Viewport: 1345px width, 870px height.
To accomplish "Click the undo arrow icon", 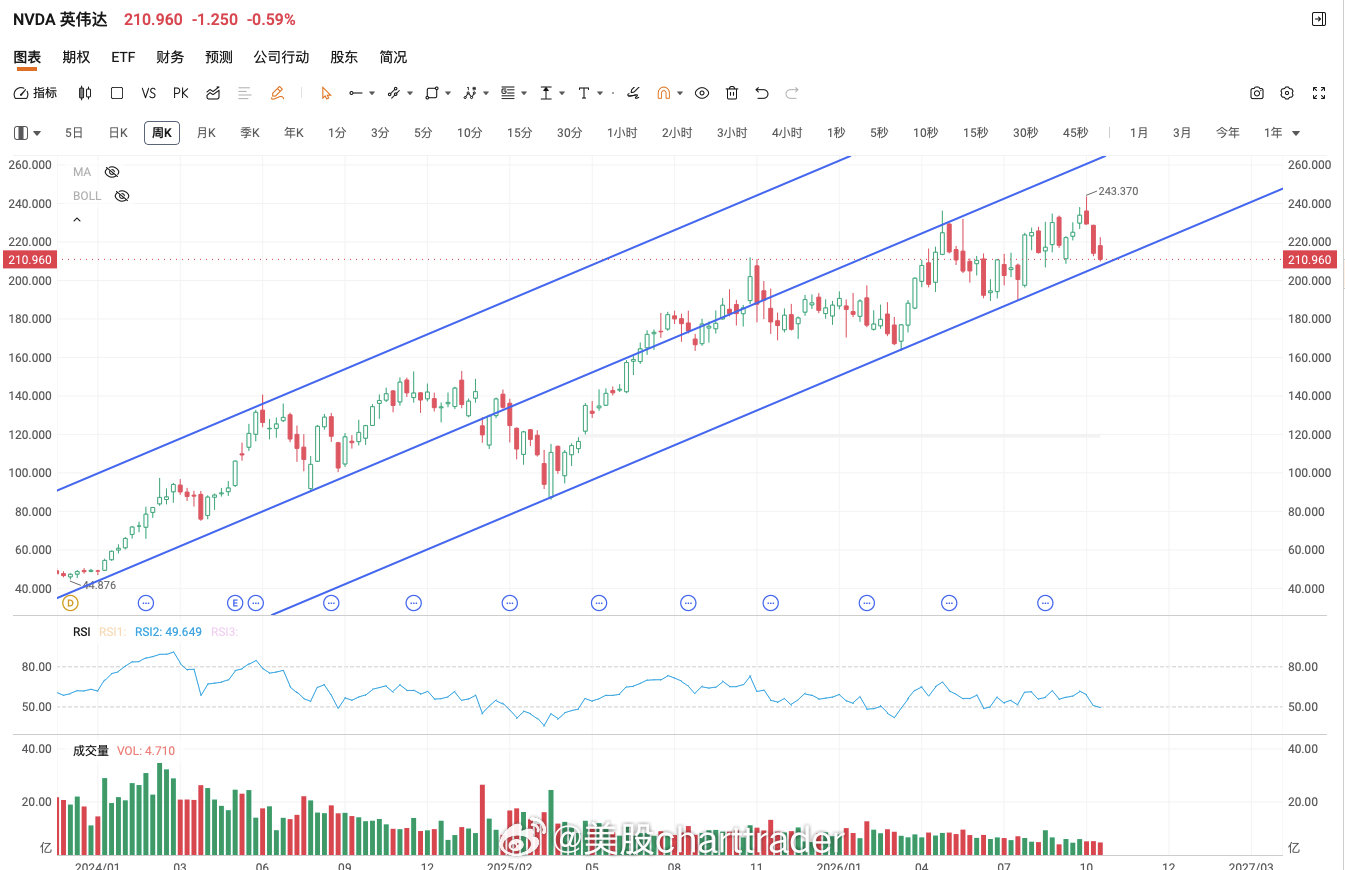I will tap(762, 93).
